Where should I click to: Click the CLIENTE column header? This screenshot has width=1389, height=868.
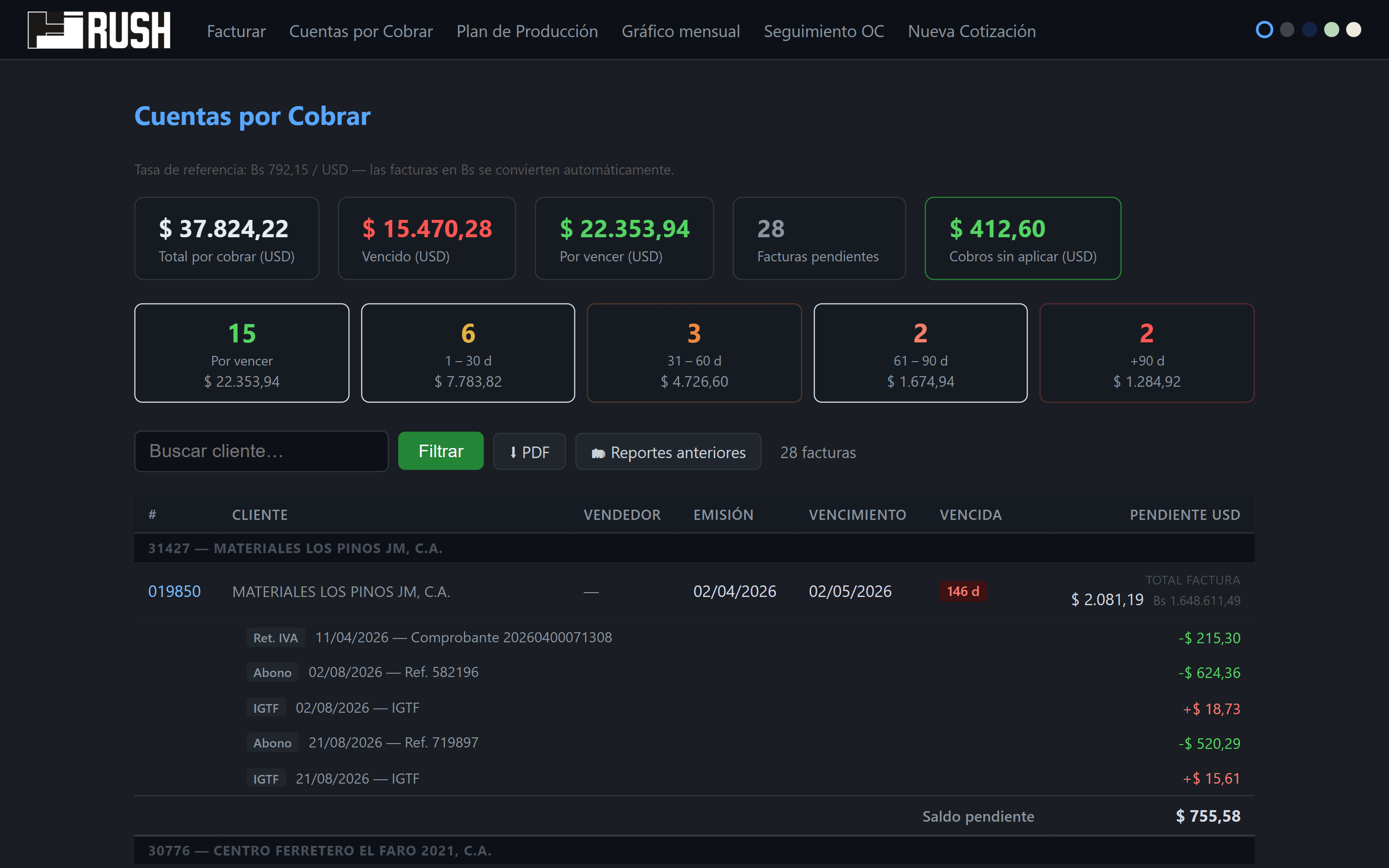coord(260,515)
